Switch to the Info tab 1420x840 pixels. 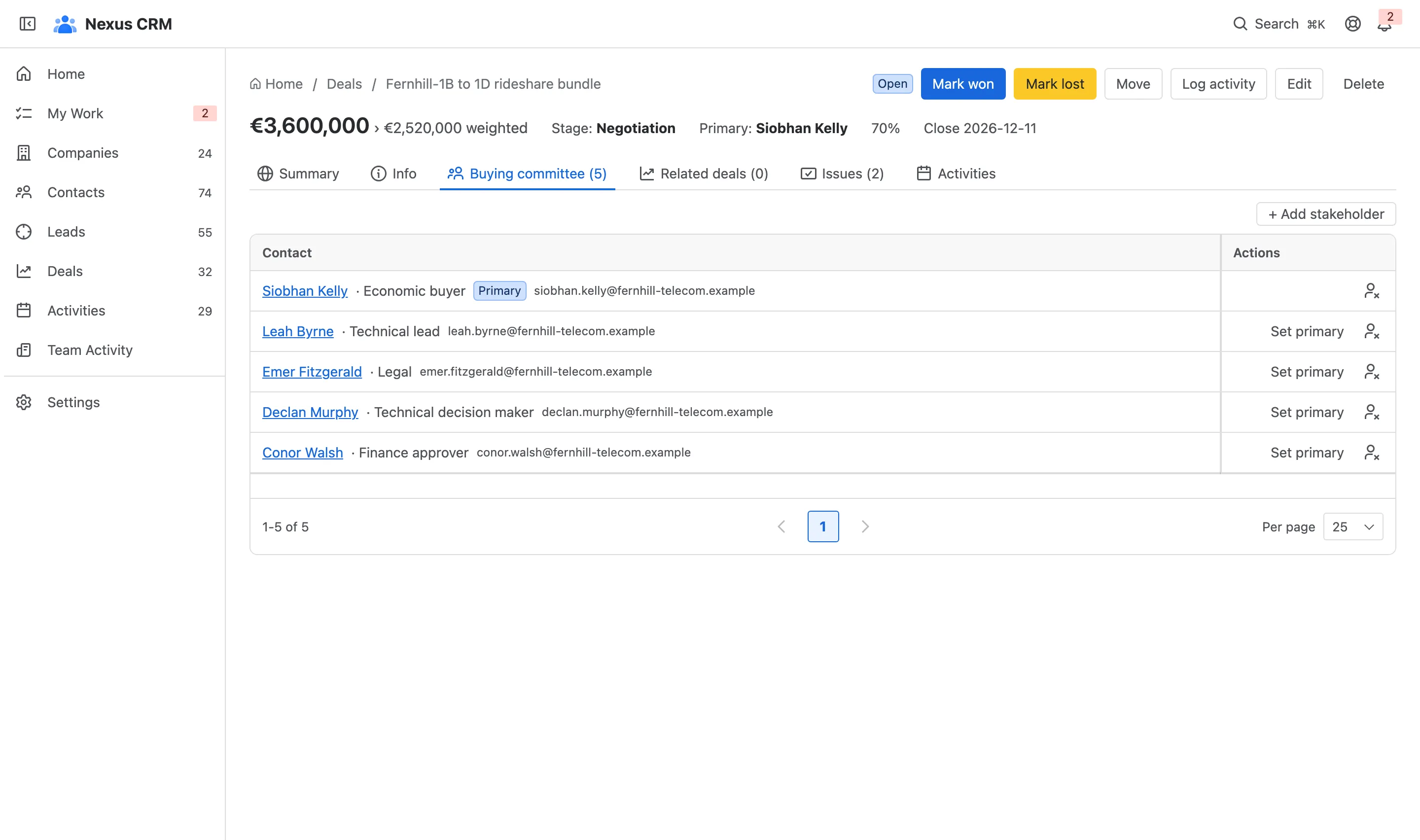click(393, 174)
